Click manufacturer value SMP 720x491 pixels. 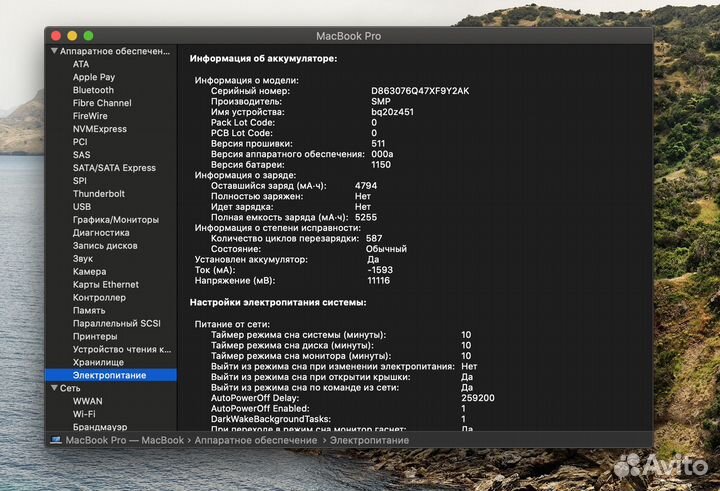381,102
